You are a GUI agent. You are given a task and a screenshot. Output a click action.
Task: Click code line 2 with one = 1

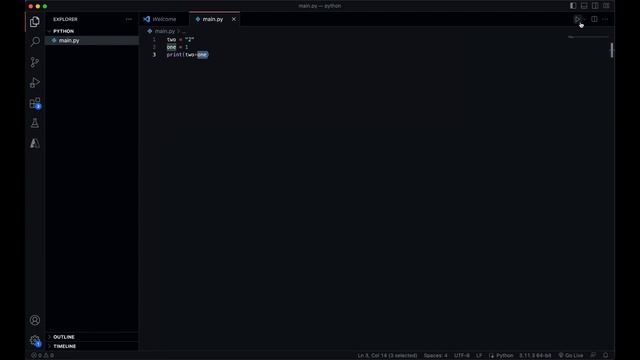[x=177, y=47]
